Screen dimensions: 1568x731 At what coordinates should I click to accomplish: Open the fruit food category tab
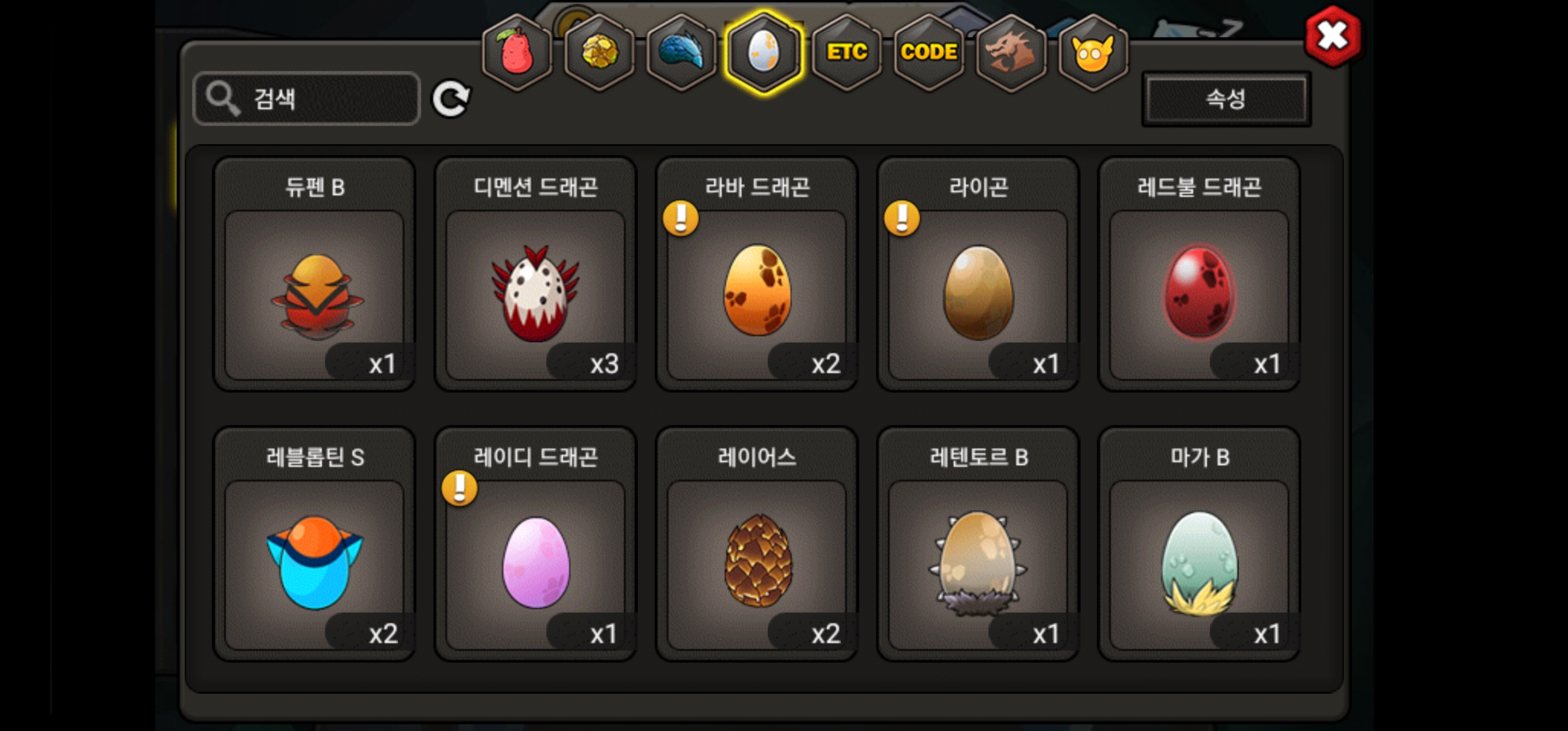516,52
